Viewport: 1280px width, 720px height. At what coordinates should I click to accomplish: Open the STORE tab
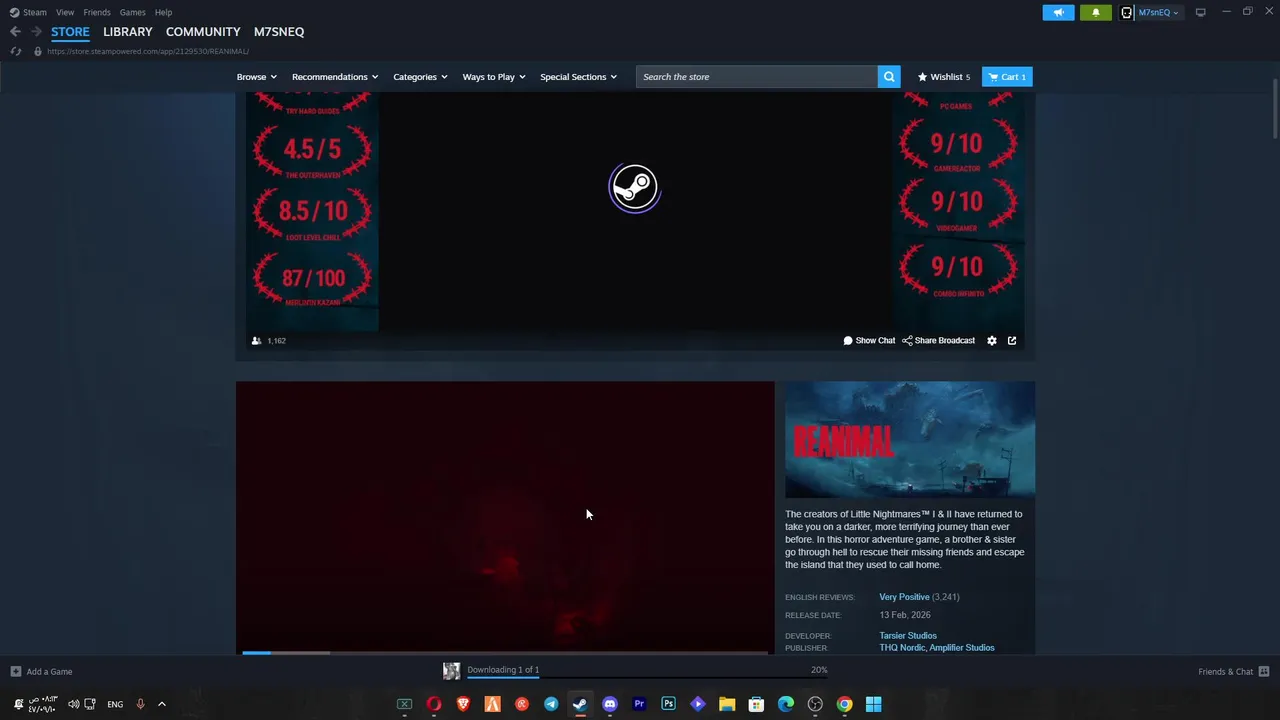(70, 32)
